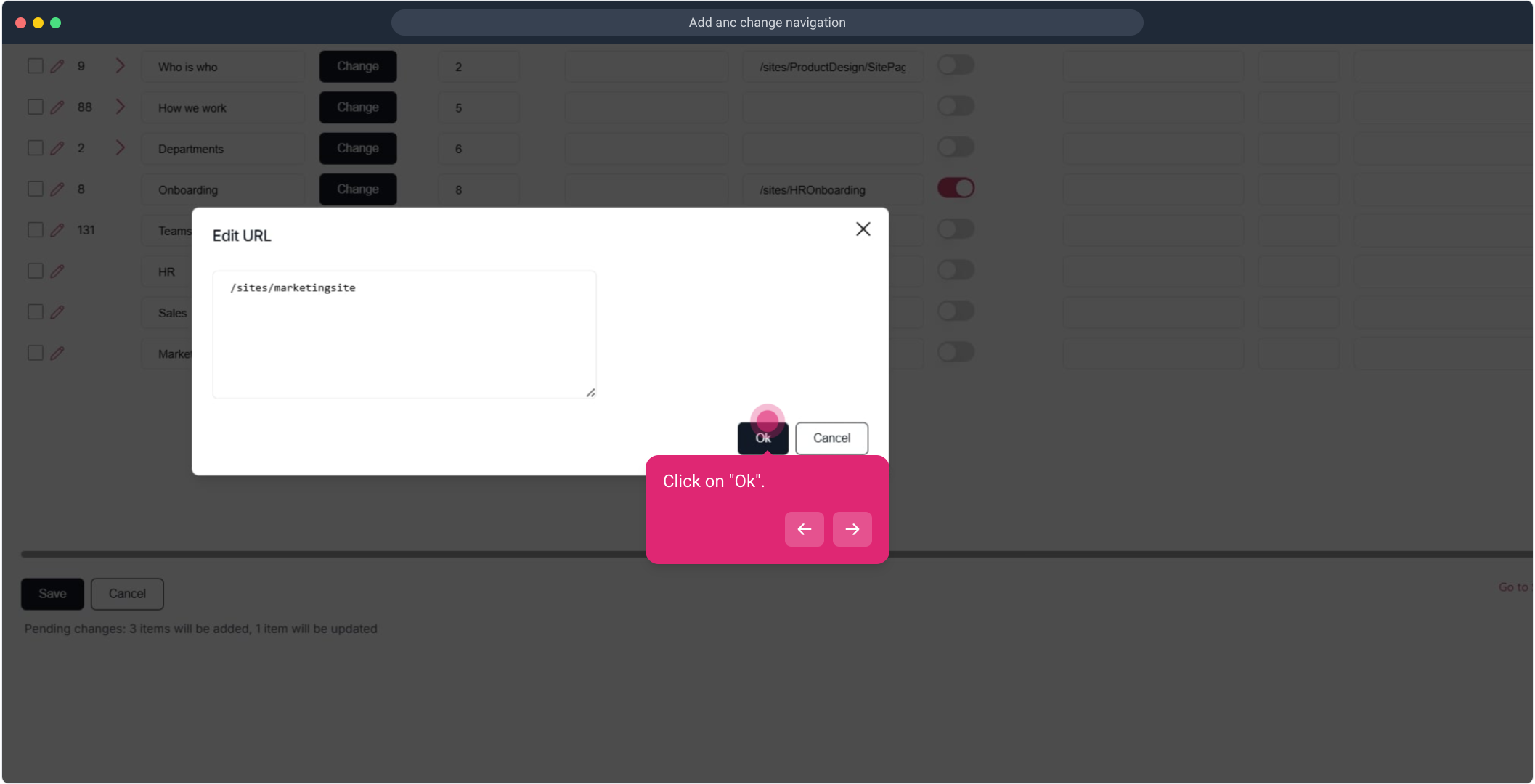Tick the checkbox for Departments row
The image size is (1535, 784).
point(36,148)
